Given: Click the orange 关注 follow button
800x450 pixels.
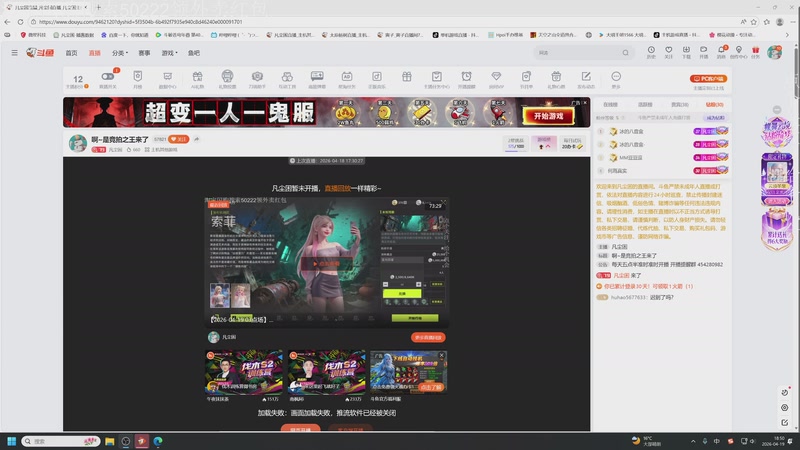Looking at the screenshot, I should (x=179, y=139).
